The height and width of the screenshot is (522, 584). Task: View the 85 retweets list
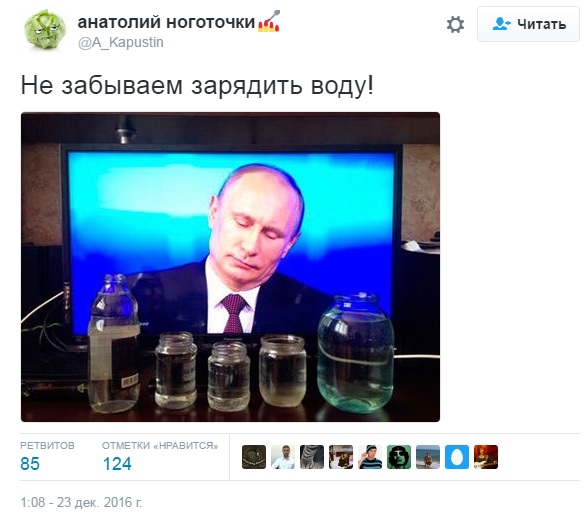[x=30, y=464]
